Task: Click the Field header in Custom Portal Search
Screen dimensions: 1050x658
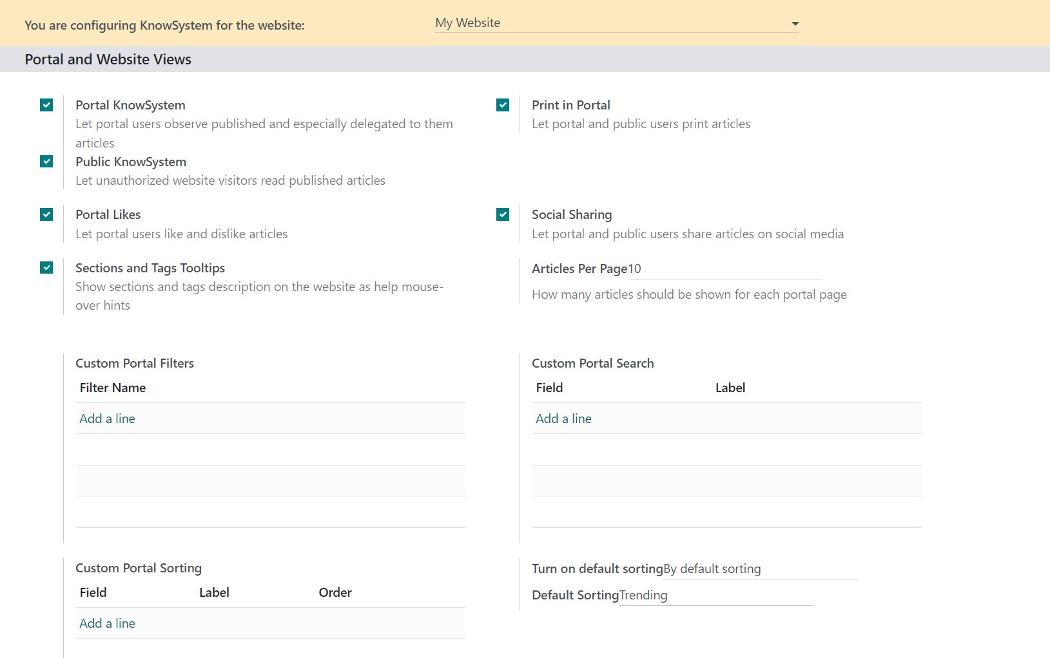Action: click(549, 388)
